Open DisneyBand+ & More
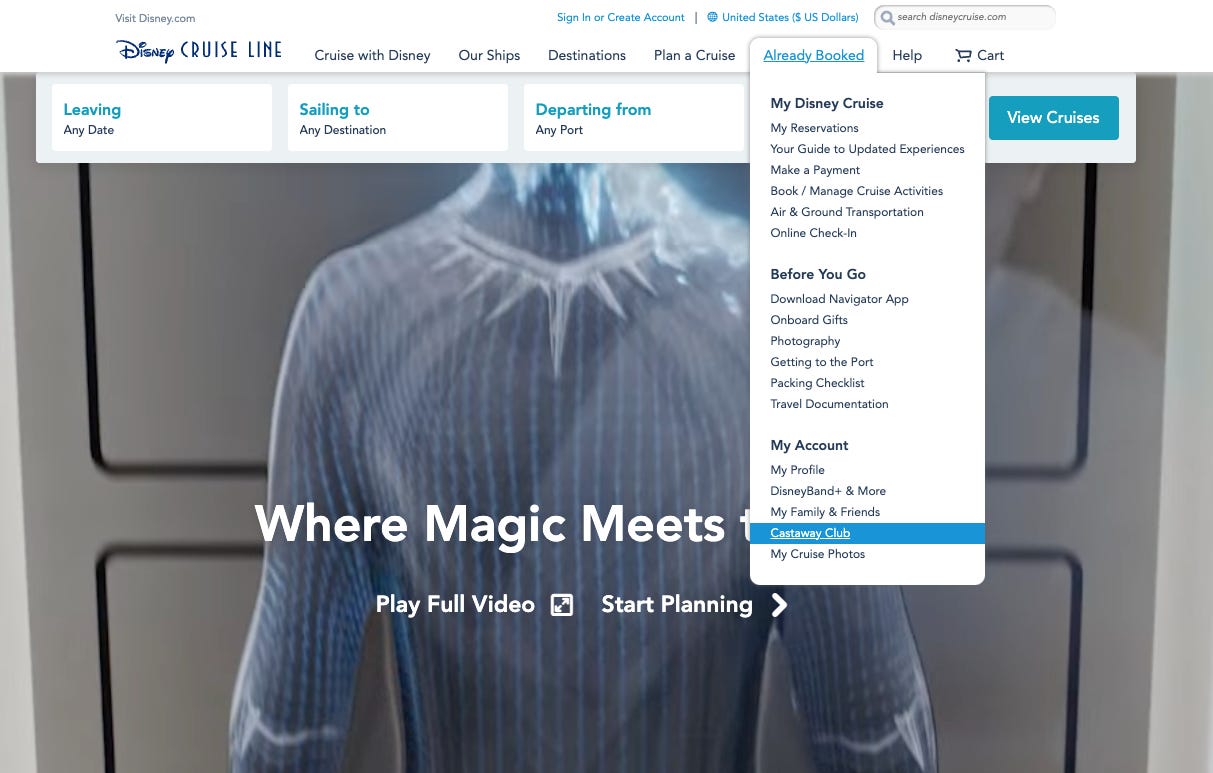The image size is (1213, 773). tap(828, 491)
